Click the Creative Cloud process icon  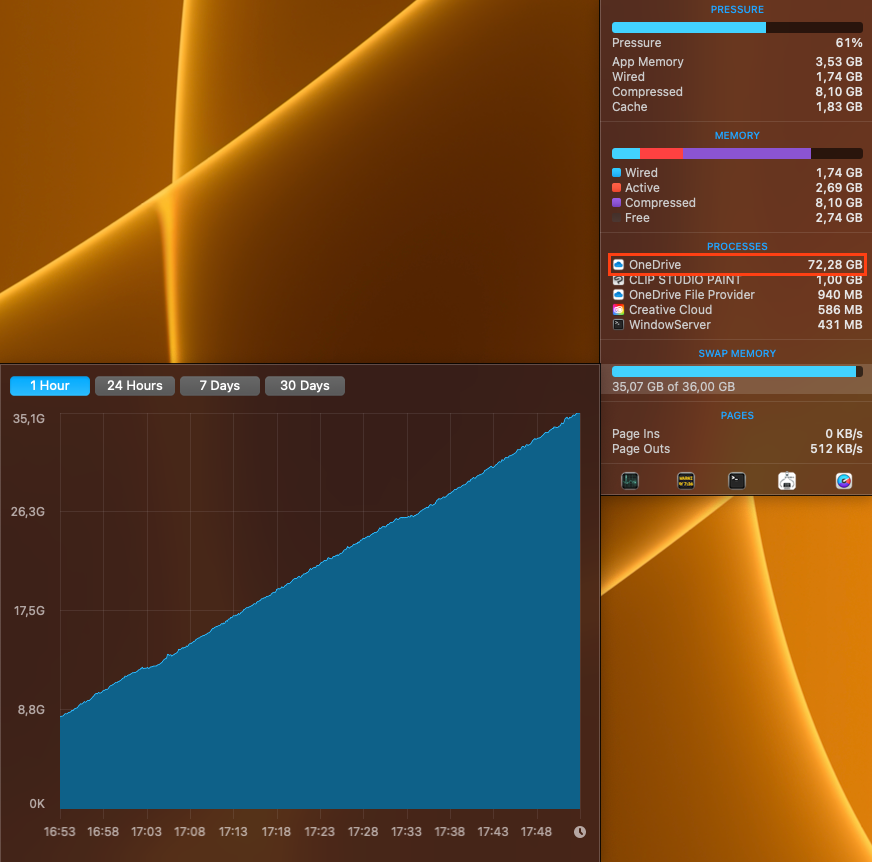pos(618,310)
